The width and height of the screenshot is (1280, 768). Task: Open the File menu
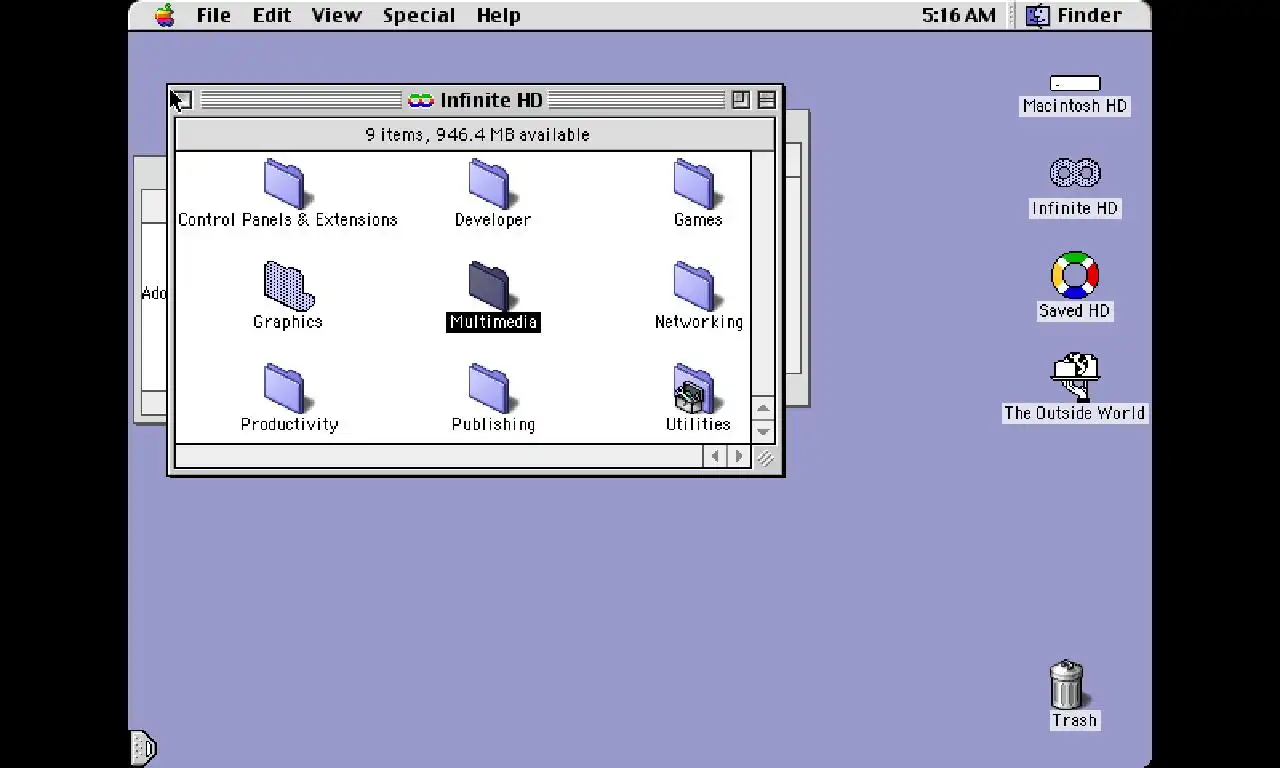point(214,15)
